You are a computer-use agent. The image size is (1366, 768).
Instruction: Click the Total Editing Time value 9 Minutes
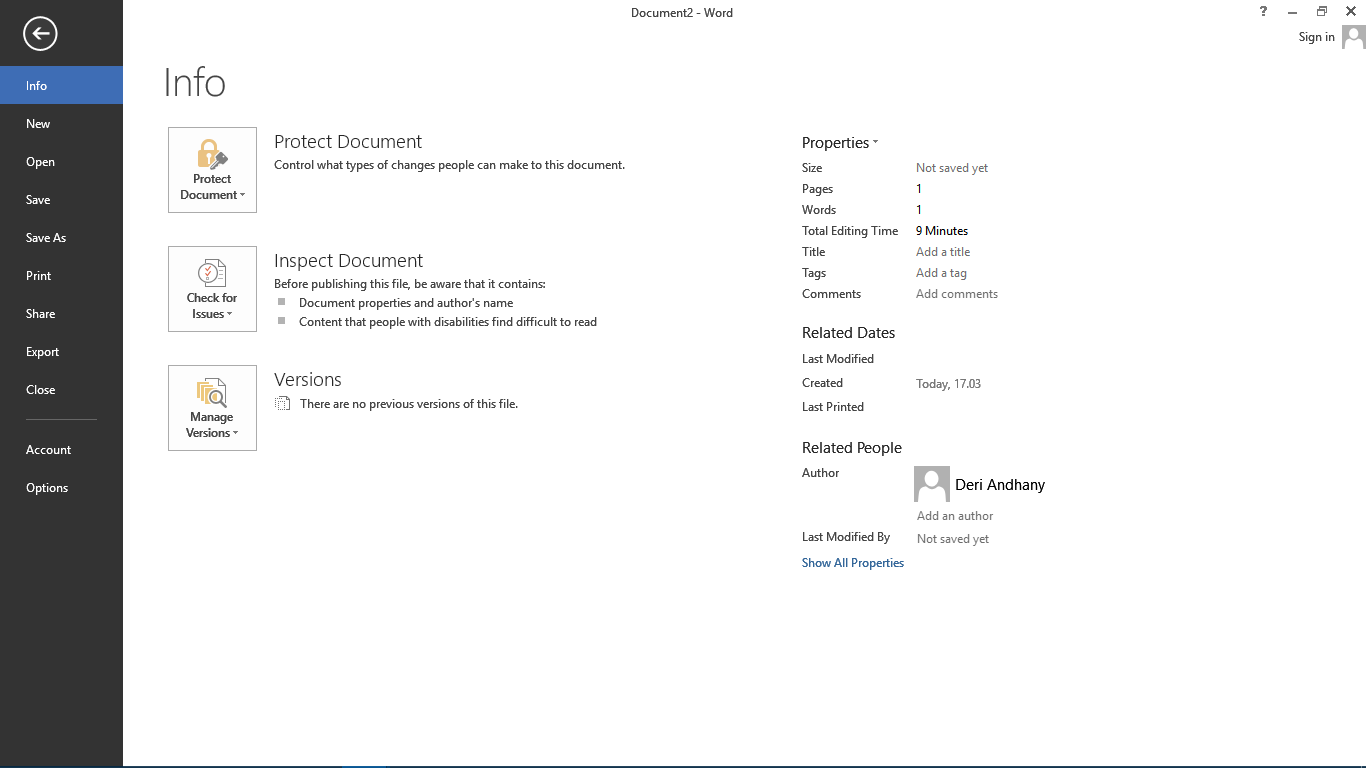click(x=942, y=231)
